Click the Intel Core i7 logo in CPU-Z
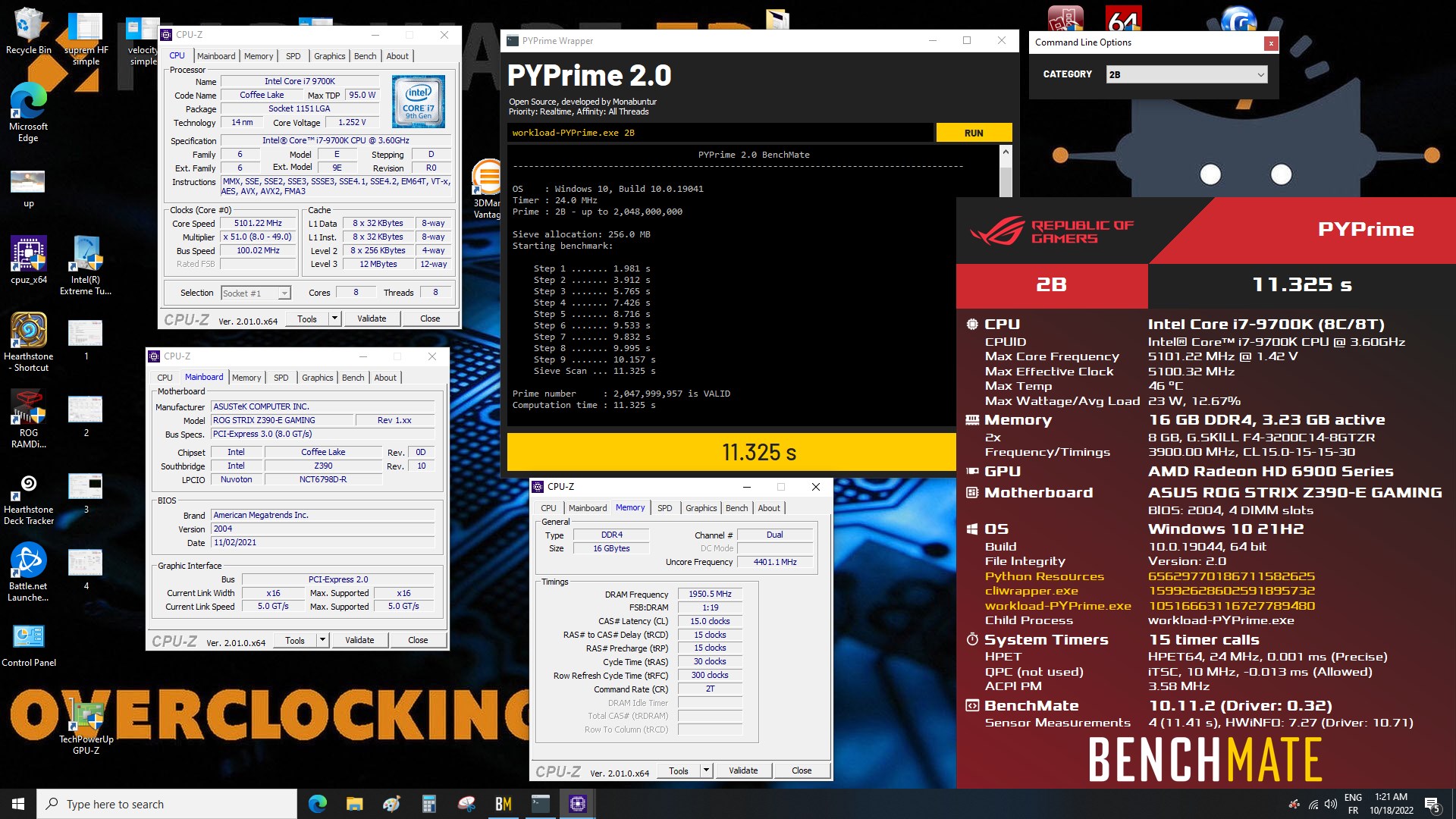The height and width of the screenshot is (819, 1456). click(418, 102)
